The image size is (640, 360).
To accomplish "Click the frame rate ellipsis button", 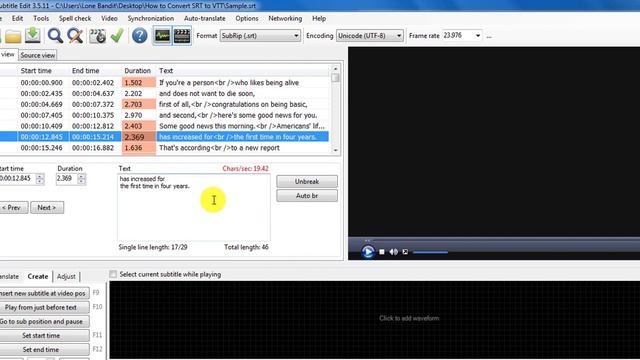I will coord(489,36).
